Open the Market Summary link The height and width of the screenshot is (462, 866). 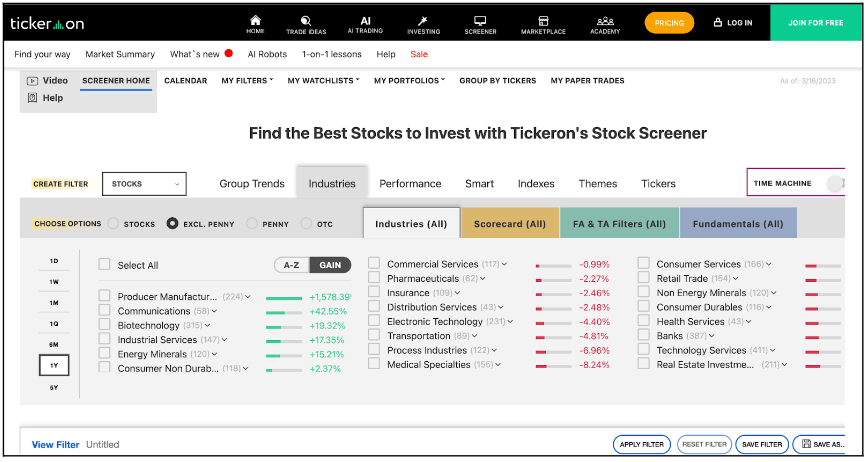(120, 54)
